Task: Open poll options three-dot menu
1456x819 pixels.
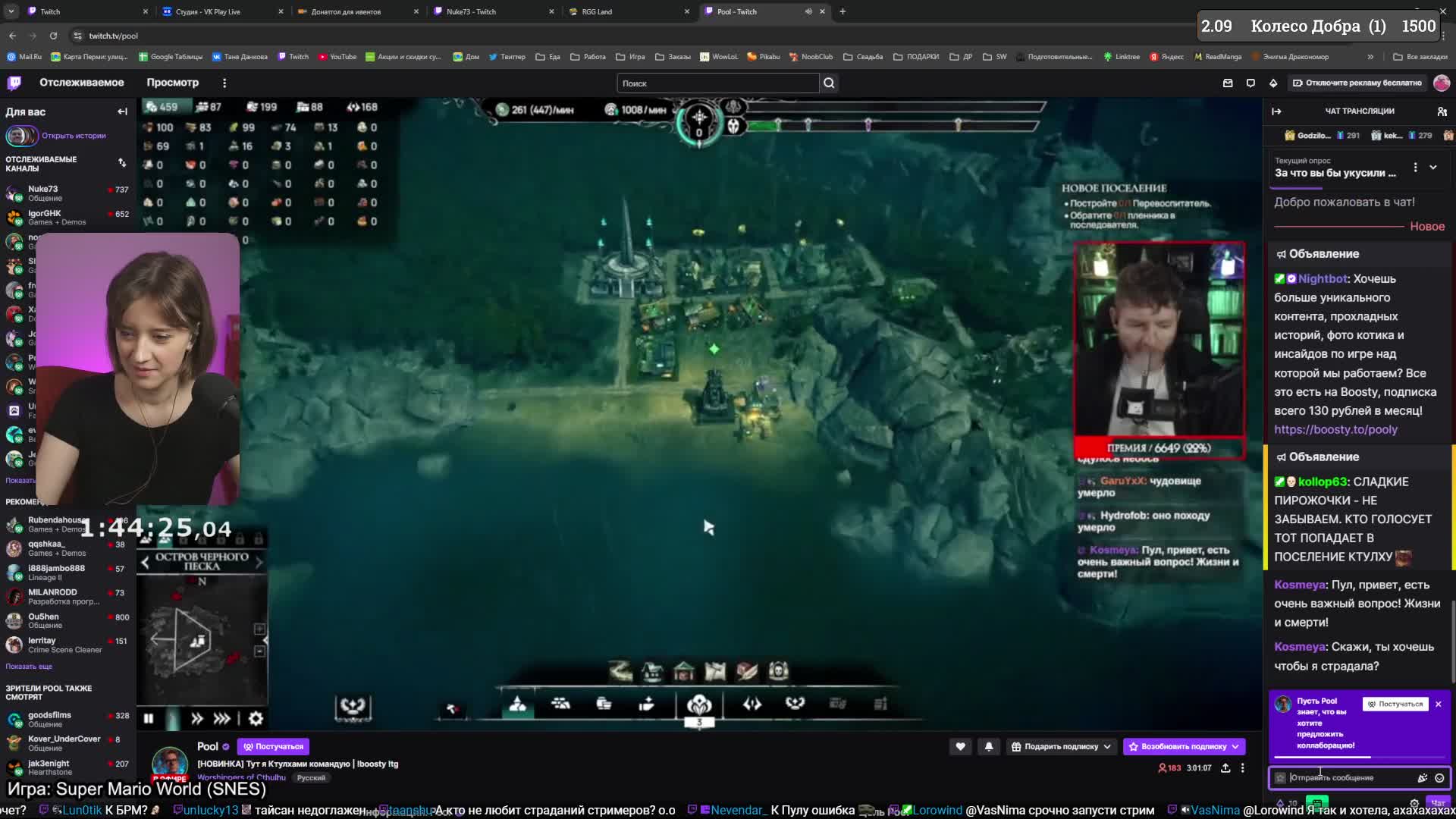Action: [1415, 167]
